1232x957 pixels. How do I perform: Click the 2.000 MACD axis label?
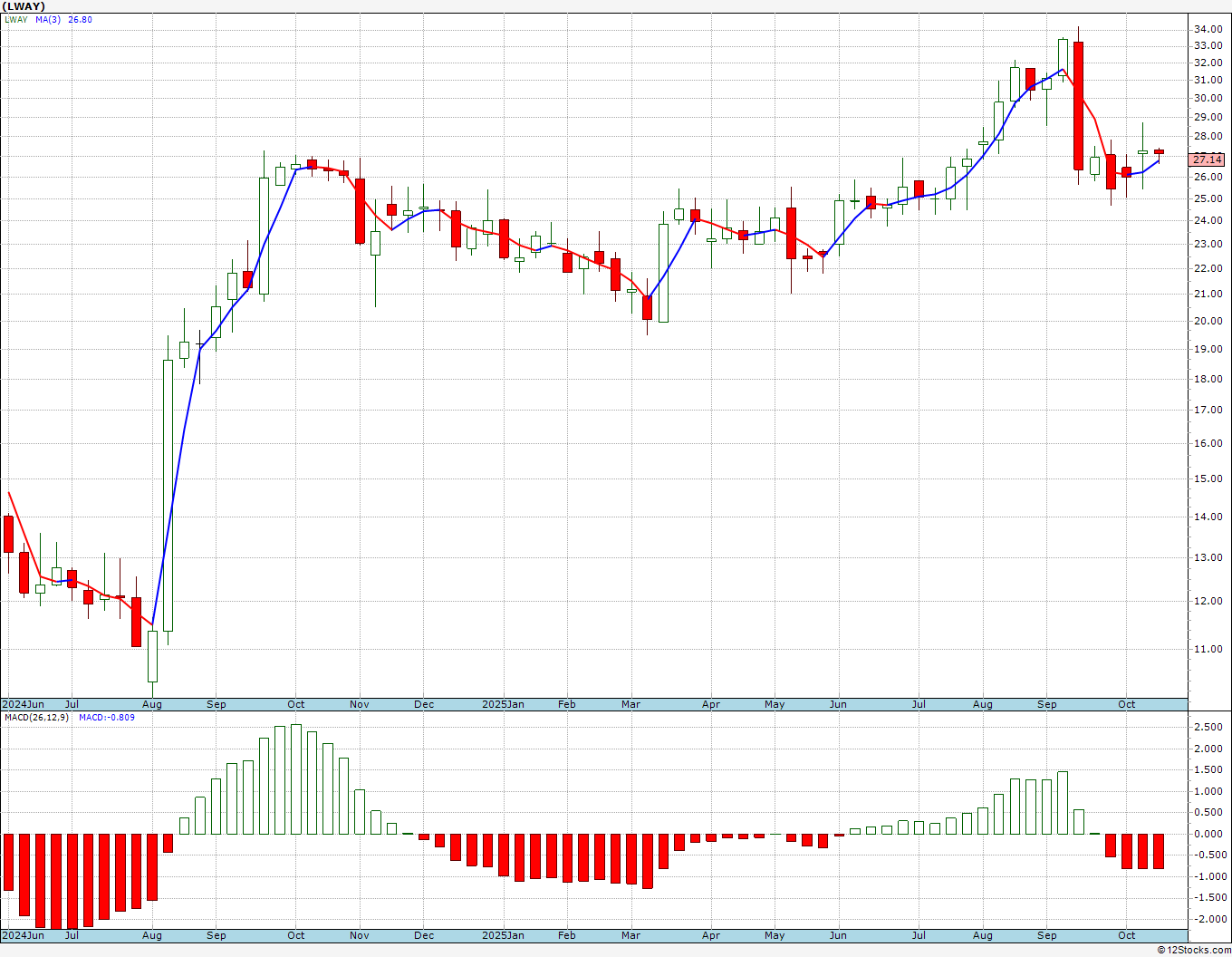[1209, 749]
